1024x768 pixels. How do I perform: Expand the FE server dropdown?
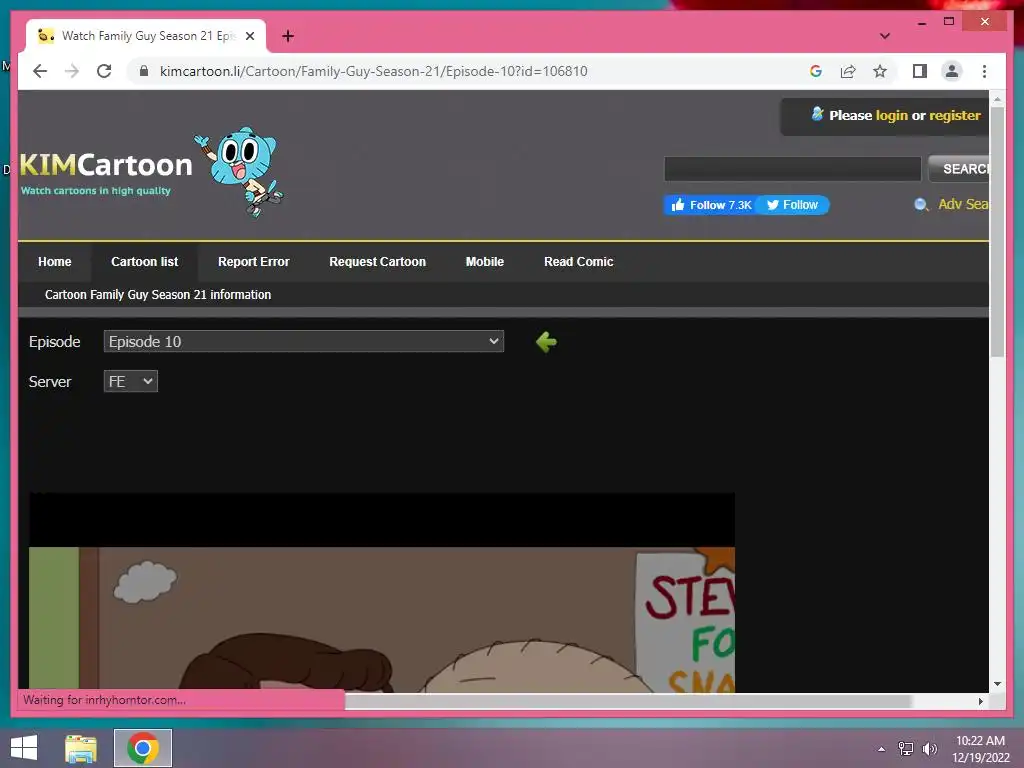(131, 381)
